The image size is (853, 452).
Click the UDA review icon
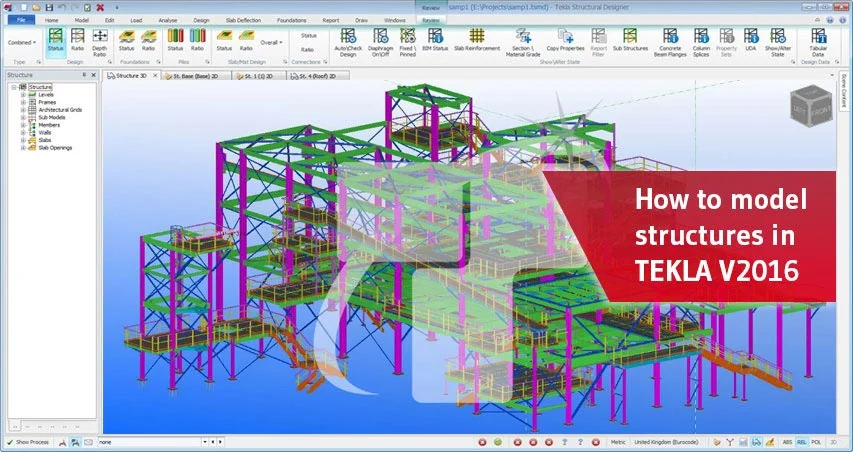click(751, 41)
